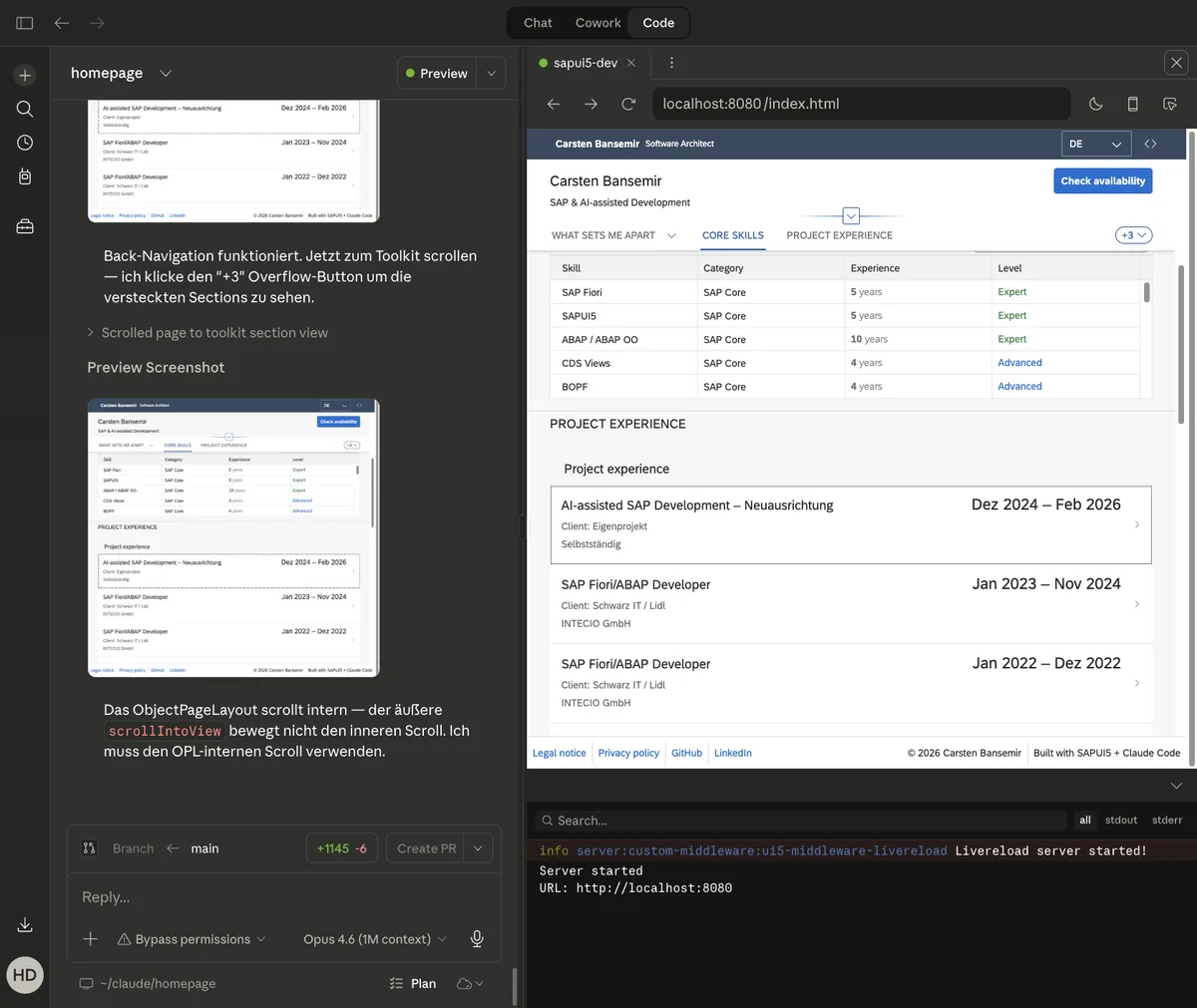The image size is (1197, 1008).
Task: Click the microphone voice input icon
Action: coord(477,938)
